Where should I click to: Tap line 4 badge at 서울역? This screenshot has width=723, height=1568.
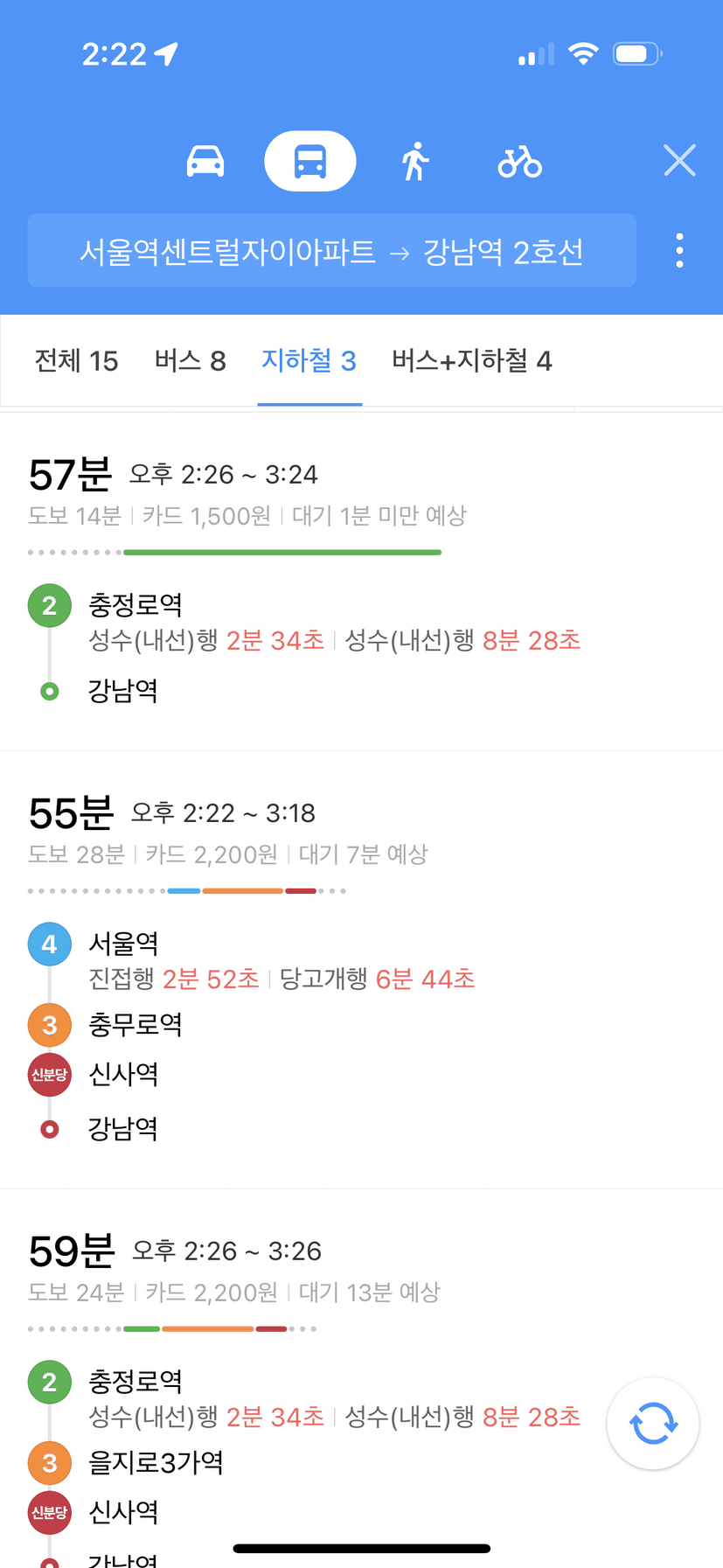(x=50, y=944)
